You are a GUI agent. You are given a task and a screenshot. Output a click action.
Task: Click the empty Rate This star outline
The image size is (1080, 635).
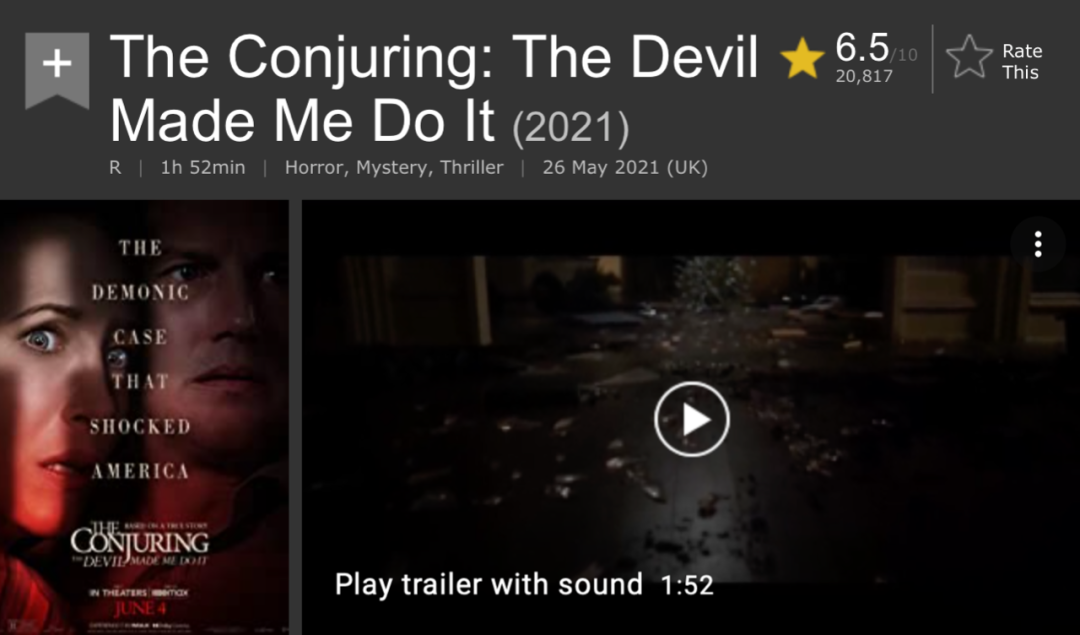(969, 56)
